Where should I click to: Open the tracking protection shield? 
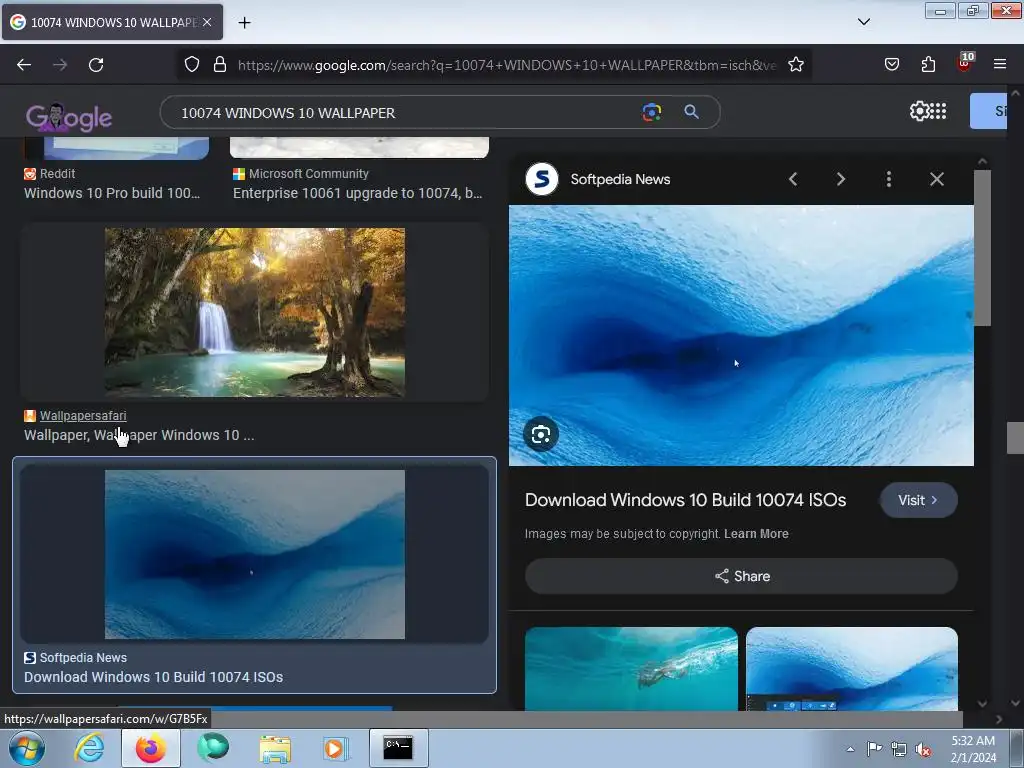191,64
